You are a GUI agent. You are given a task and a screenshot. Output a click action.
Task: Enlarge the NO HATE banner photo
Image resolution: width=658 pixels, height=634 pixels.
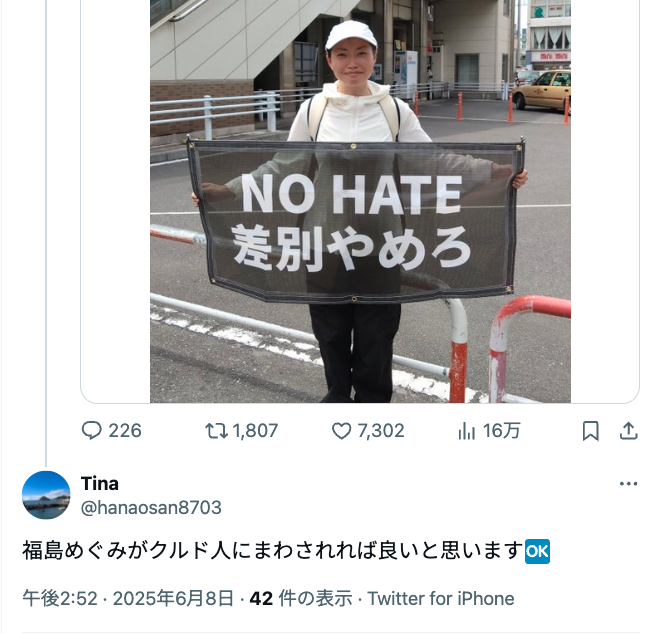coord(360,201)
